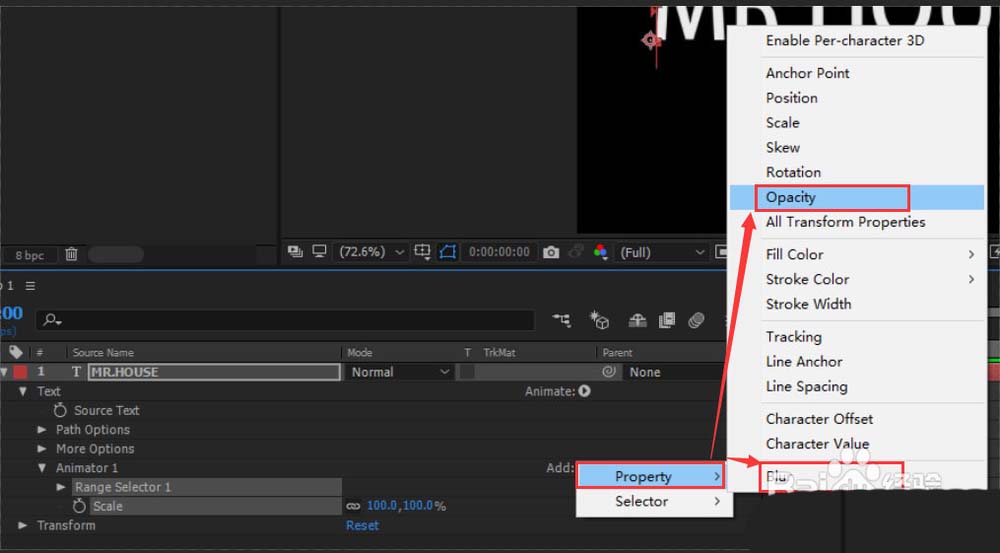Viewport: 1000px width, 553px height.
Task: Open Fill Color submenu
Action: (x=857, y=254)
